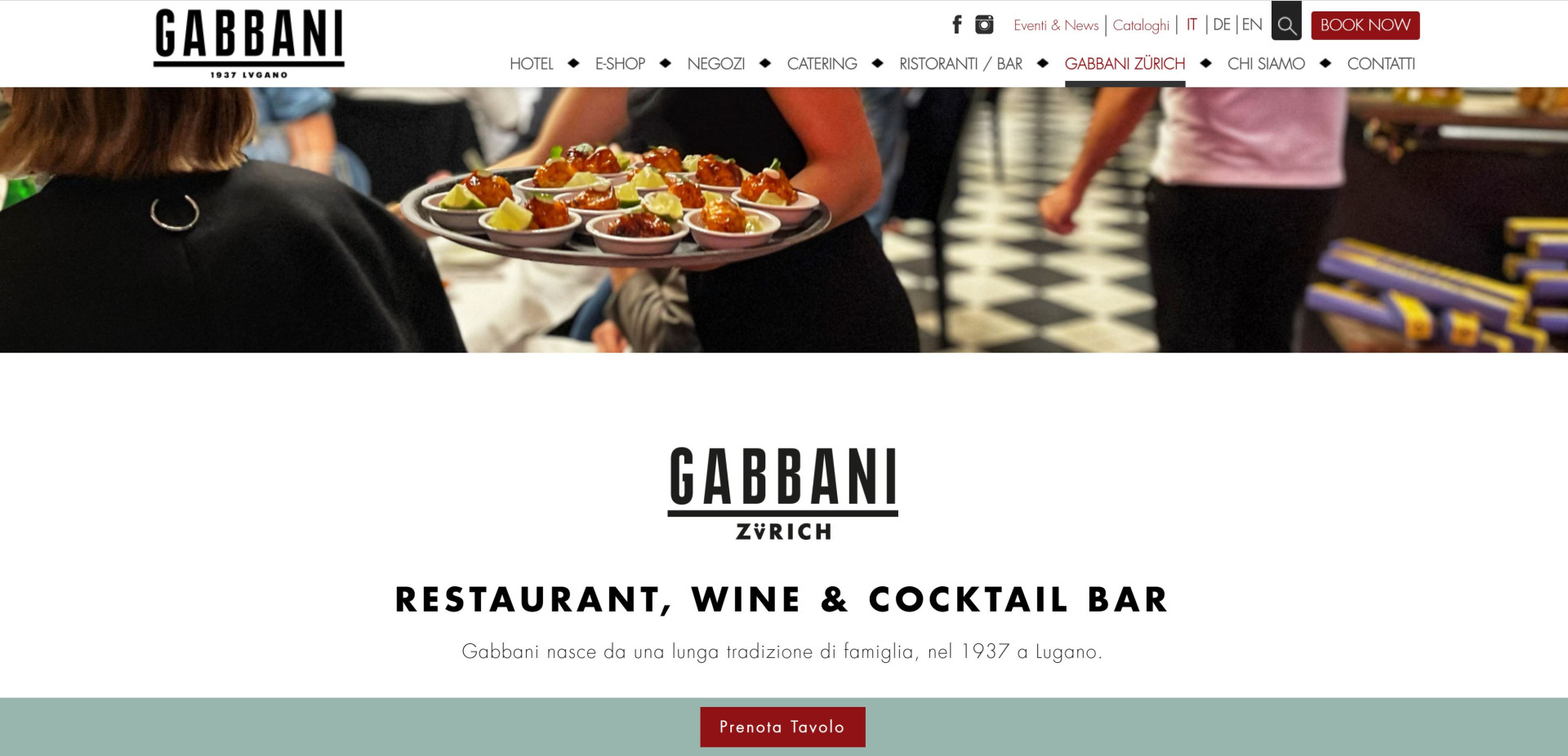Open the Facebook page icon

tap(957, 24)
